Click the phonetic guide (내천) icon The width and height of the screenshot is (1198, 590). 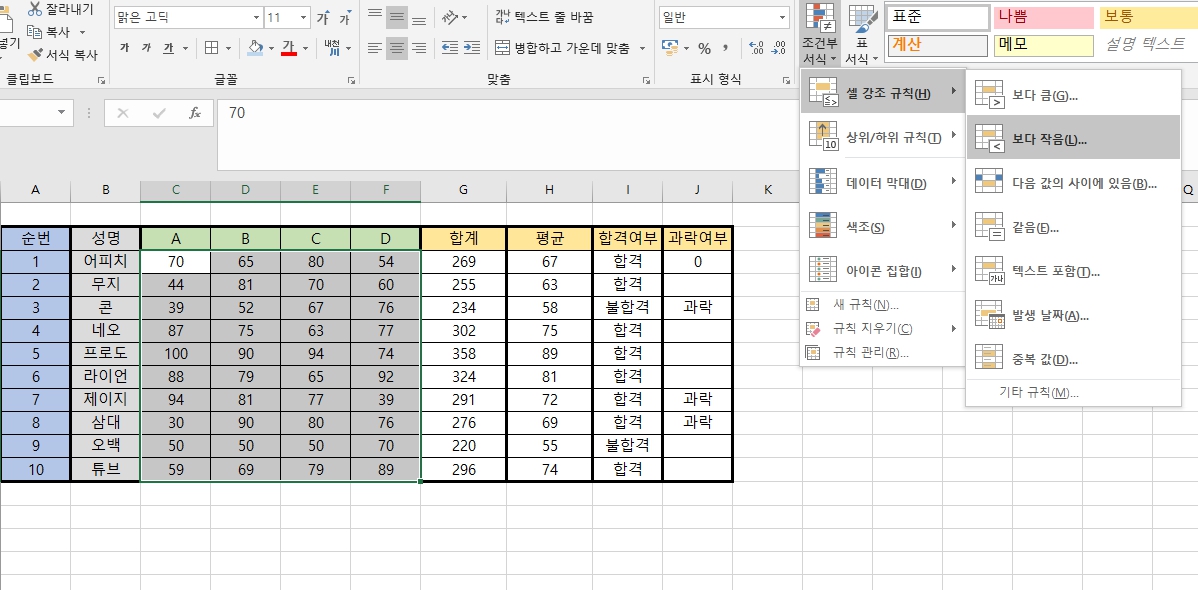(332, 48)
